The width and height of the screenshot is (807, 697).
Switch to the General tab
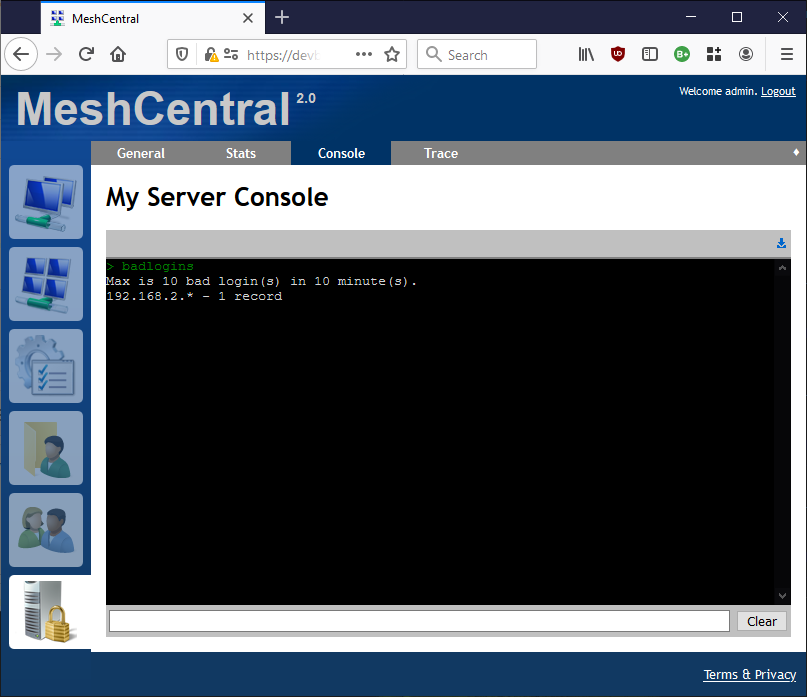141,153
